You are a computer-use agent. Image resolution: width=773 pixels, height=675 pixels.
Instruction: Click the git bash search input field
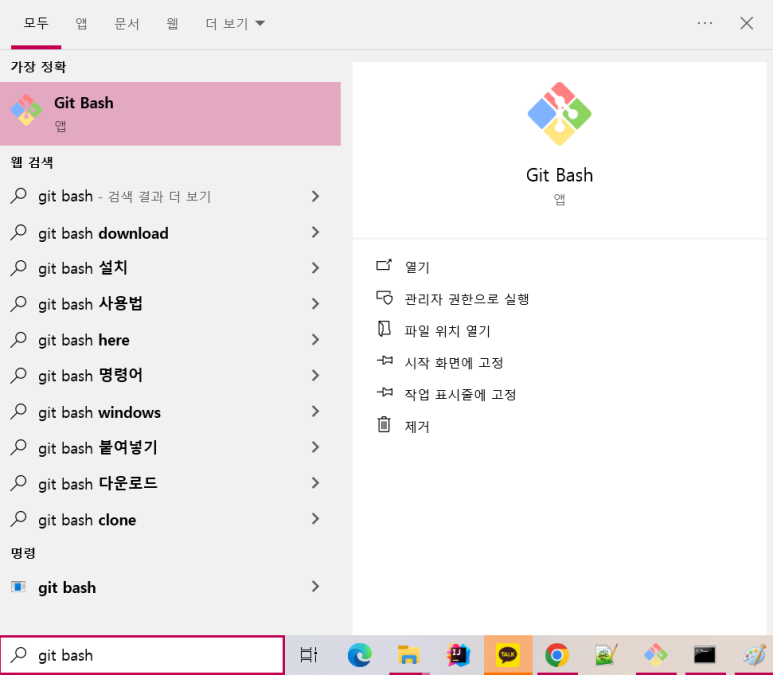pos(142,655)
